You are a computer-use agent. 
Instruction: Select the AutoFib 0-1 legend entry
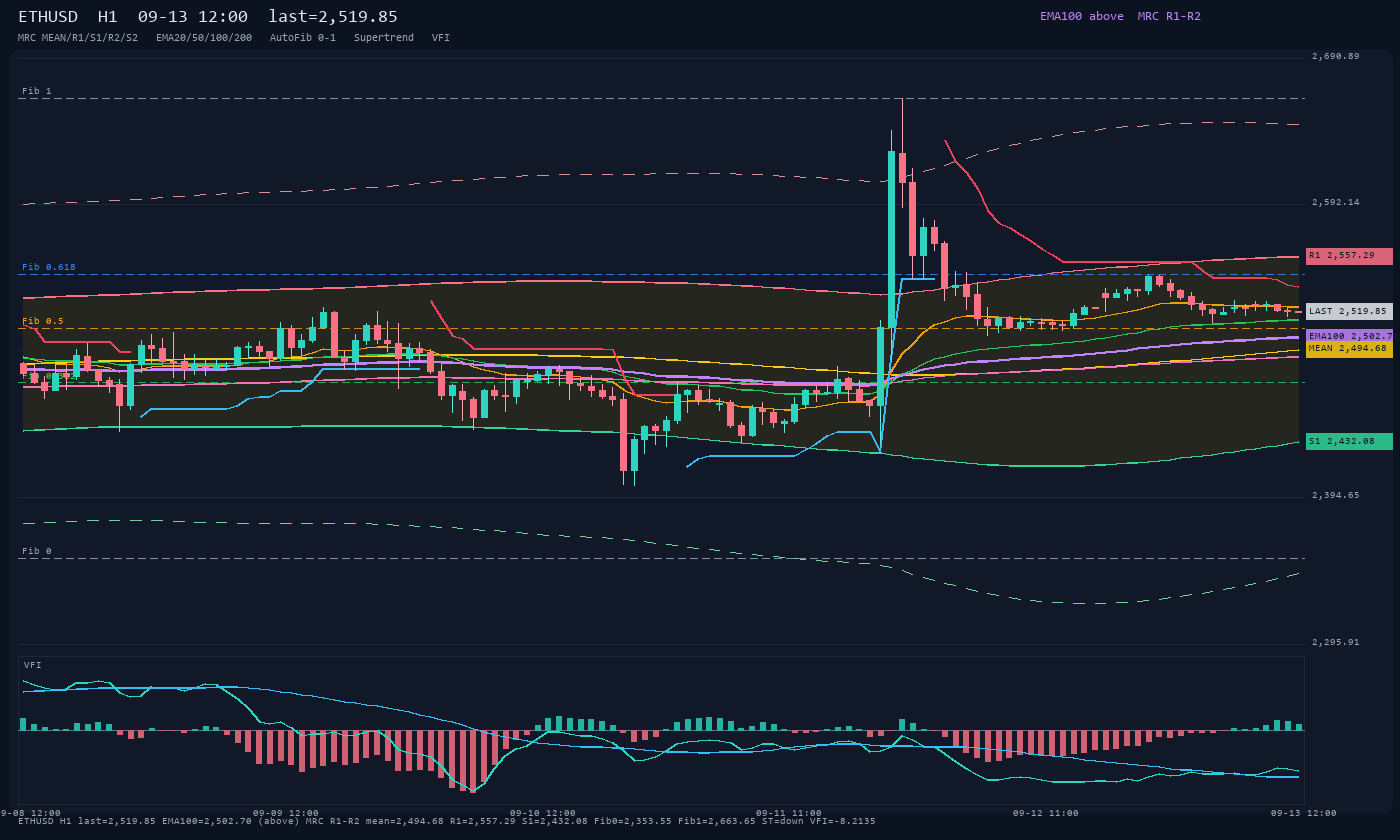pos(303,38)
